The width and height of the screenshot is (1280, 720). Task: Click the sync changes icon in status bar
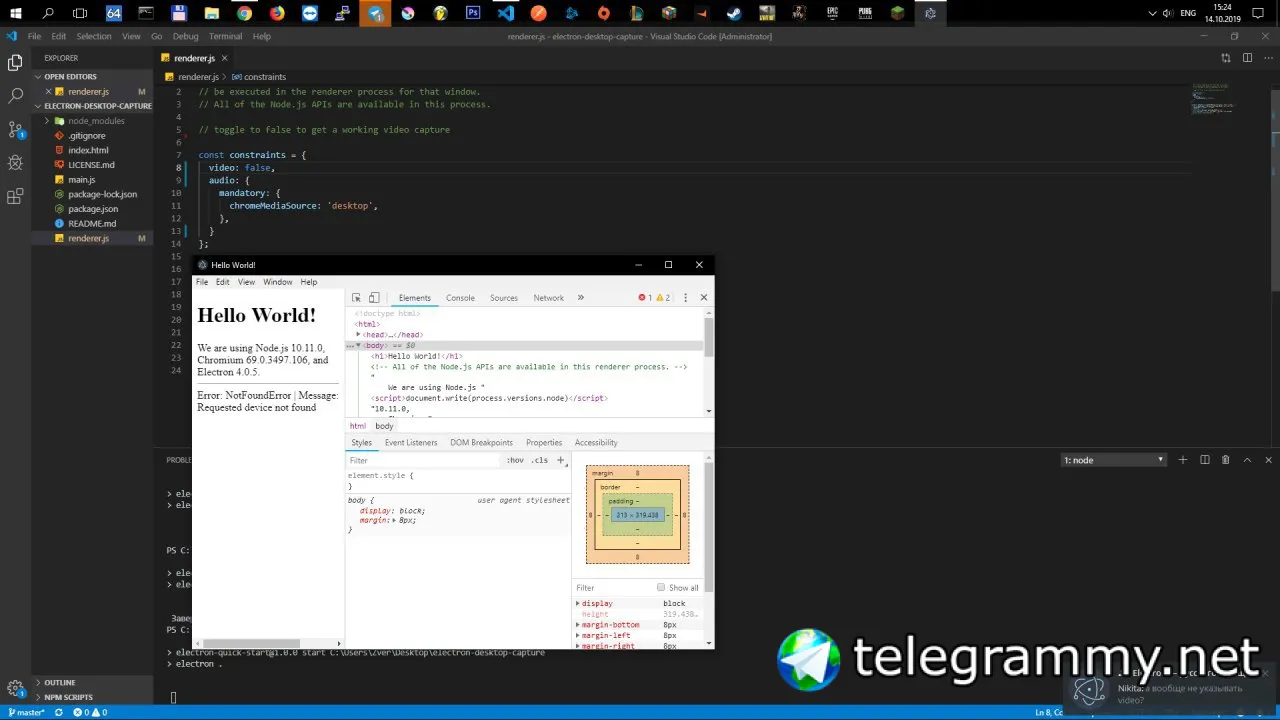click(x=59, y=713)
